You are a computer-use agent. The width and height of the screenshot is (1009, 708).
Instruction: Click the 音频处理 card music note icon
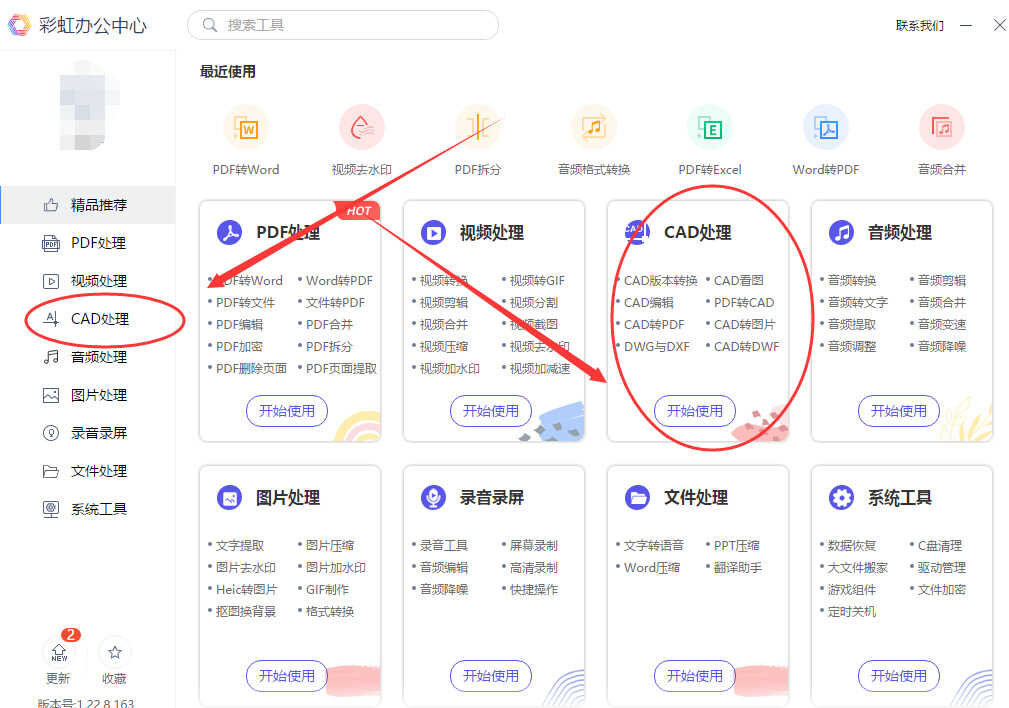point(841,232)
